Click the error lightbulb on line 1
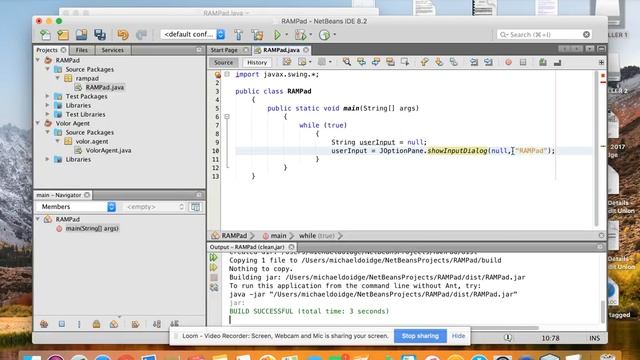Screen dimensions: 640x360 [217, 74]
